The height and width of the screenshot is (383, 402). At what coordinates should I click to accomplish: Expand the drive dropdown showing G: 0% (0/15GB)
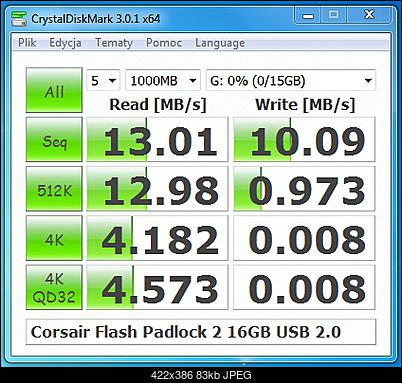291,80
